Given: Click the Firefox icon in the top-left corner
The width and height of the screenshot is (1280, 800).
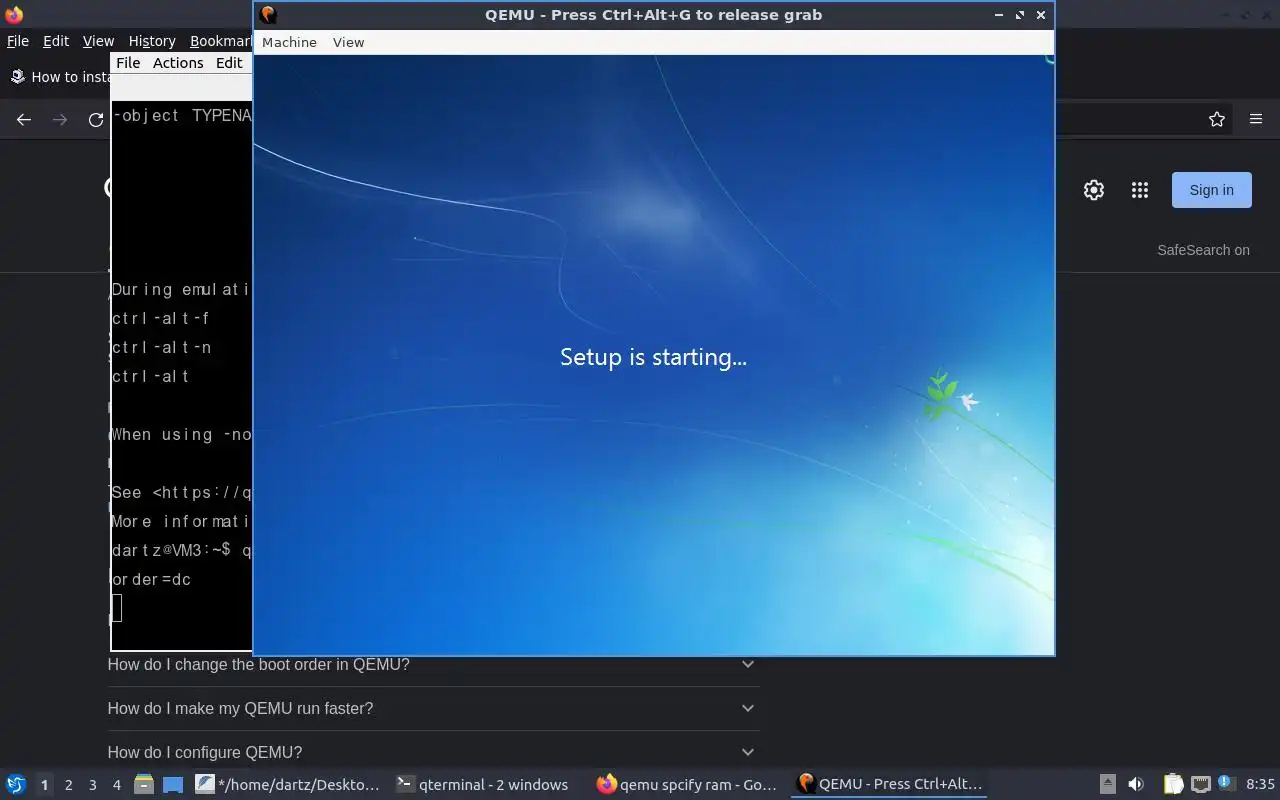Looking at the screenshot, I should [14, 14].
